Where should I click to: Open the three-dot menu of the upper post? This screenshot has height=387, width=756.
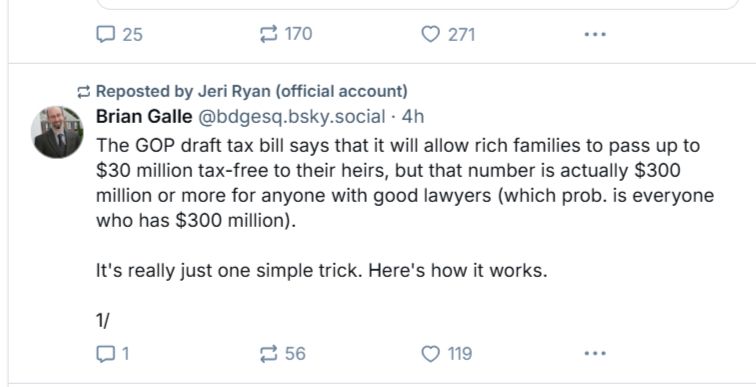pyautogui.click(x=594, y=34)
